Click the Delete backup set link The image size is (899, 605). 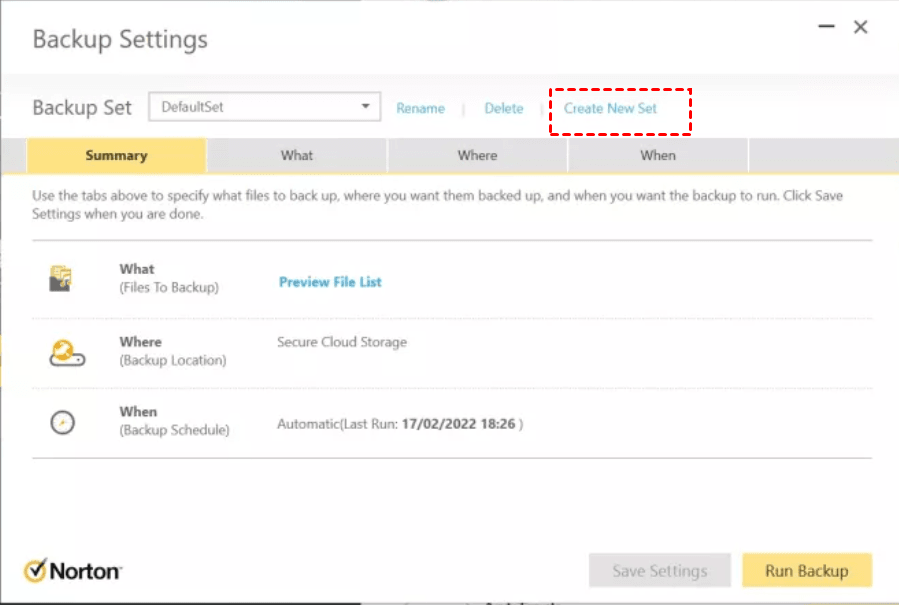(x=504, y=108)
